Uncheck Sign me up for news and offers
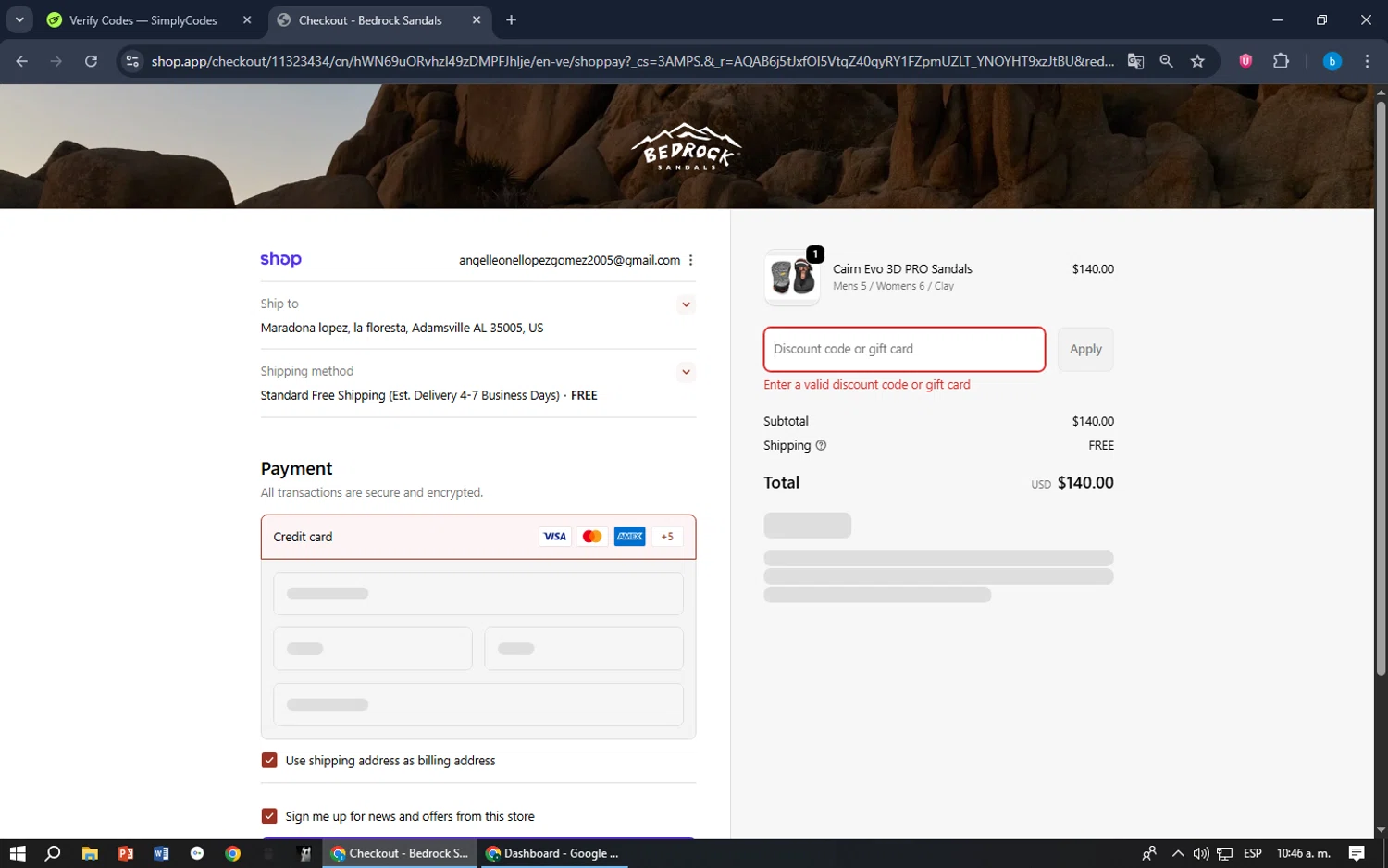 [269, 816]
